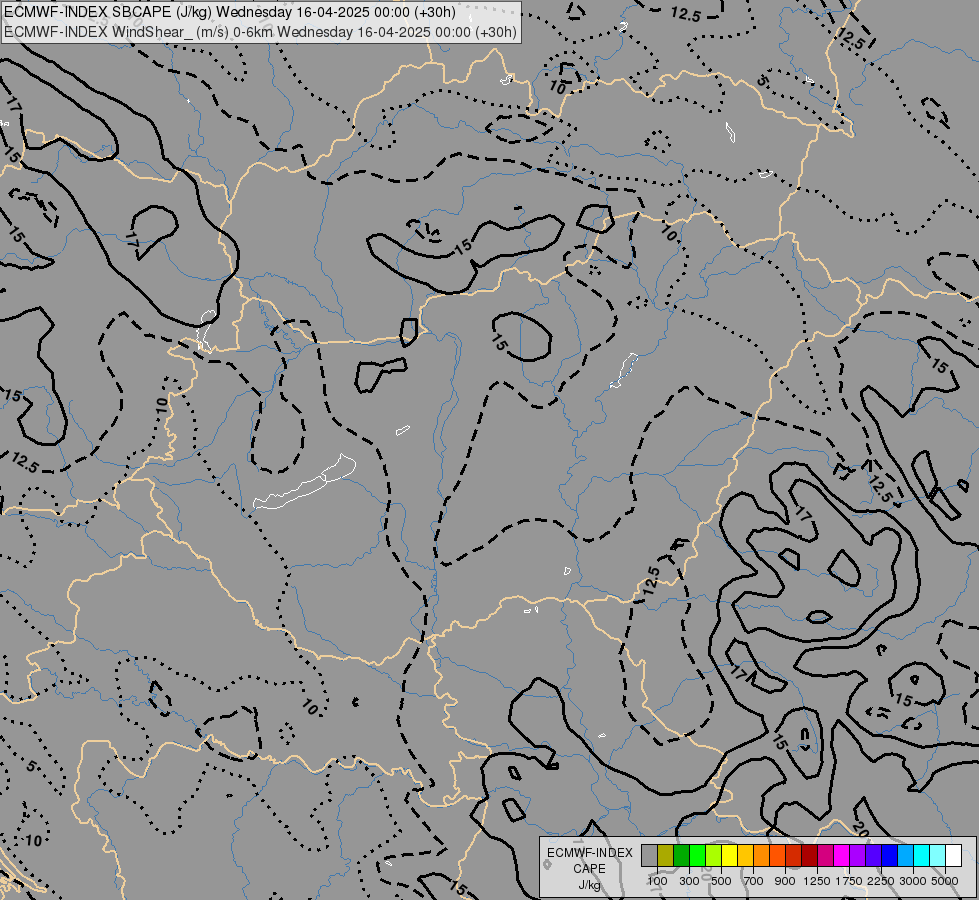
Task: Click the 700 value on legend scale
Action: pyautogui.click(x=754, y=881)
